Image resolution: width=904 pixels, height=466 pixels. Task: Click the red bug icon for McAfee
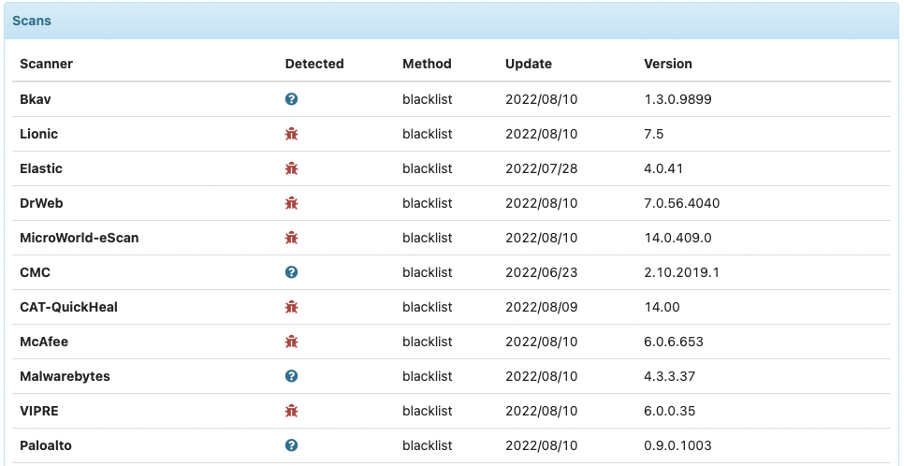[x=291, y=342]
